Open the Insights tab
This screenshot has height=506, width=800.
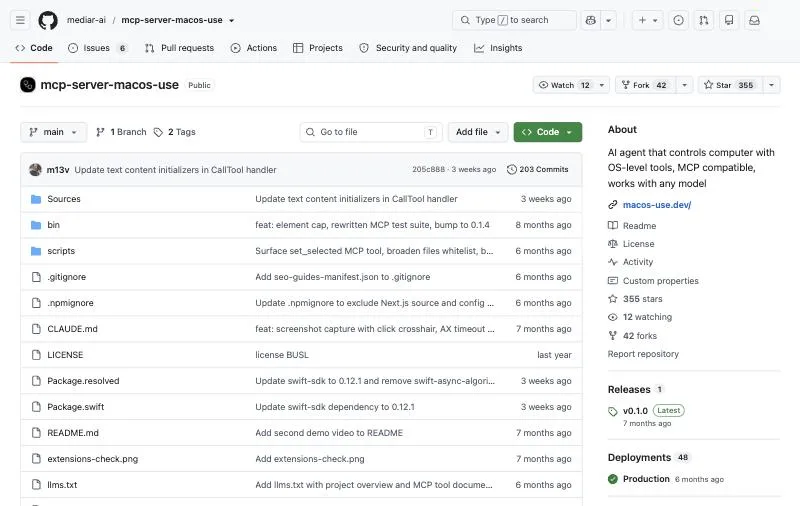click(498, 48)
